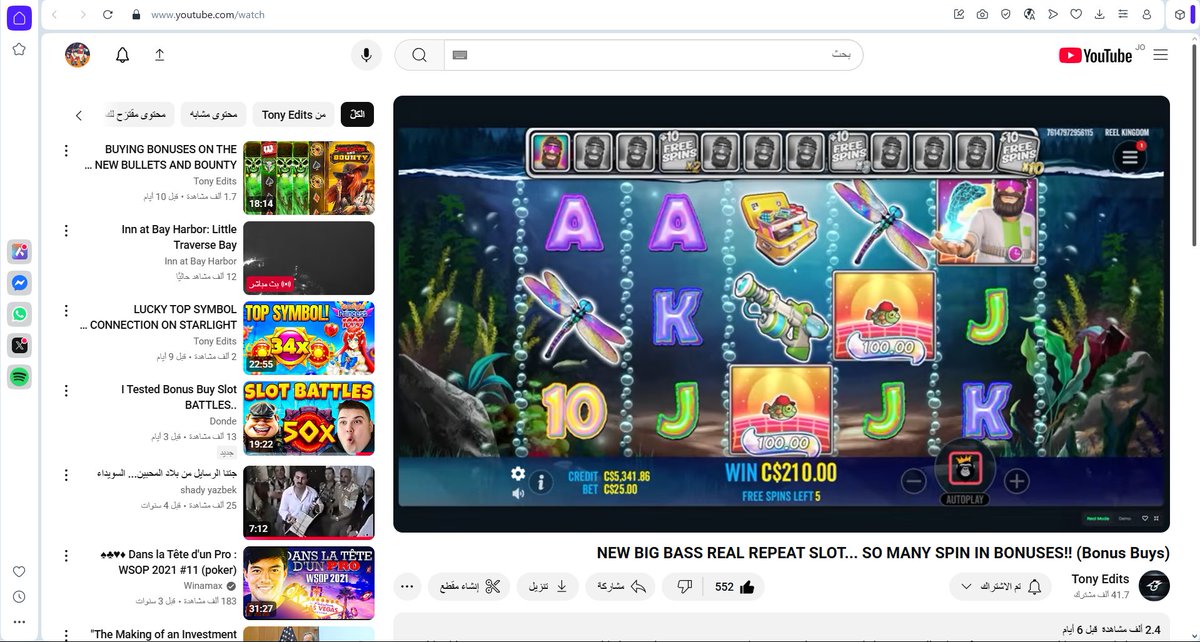Open YouTube notifications bell

click(x=122, y=55)
